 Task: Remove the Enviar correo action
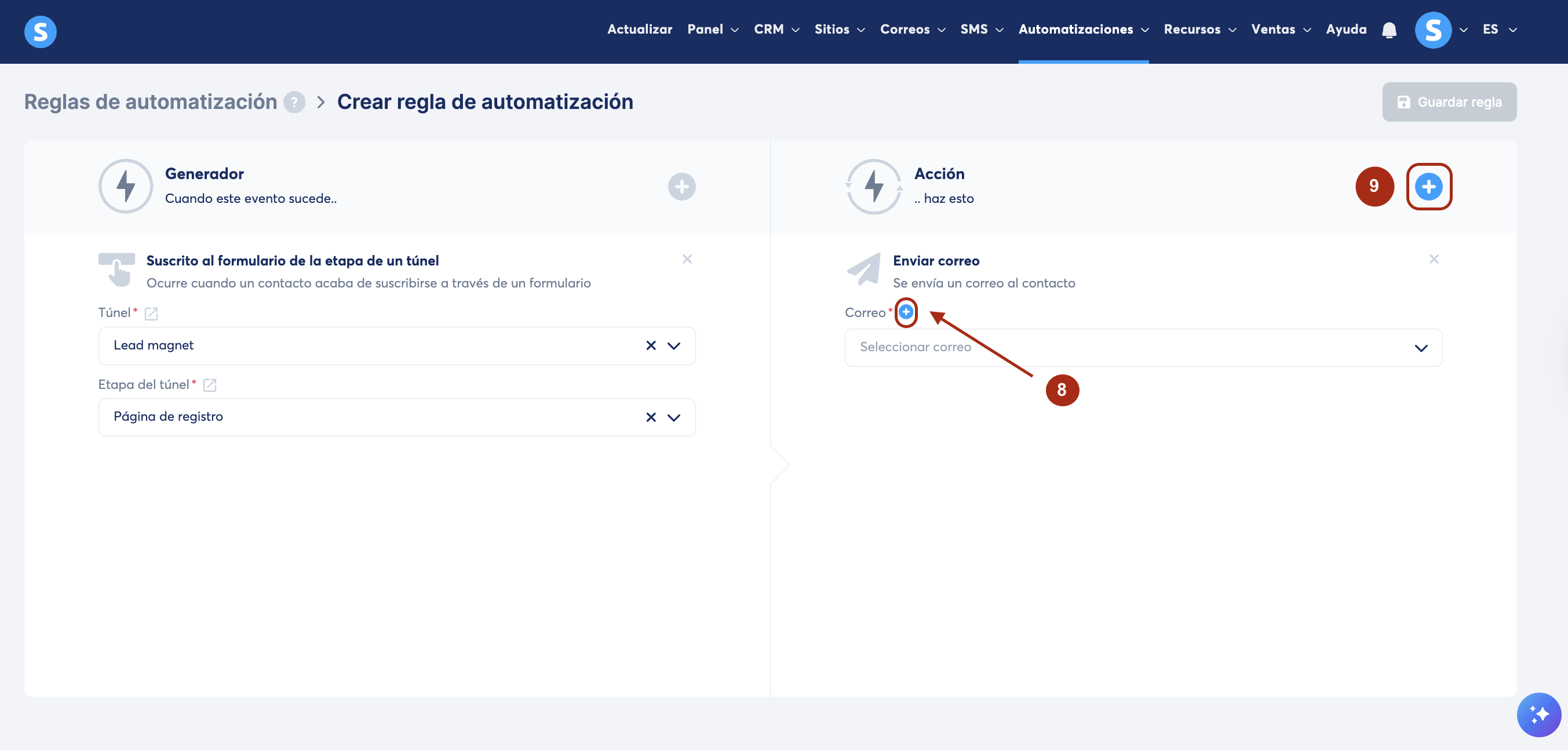click(x=1434, y=259)
